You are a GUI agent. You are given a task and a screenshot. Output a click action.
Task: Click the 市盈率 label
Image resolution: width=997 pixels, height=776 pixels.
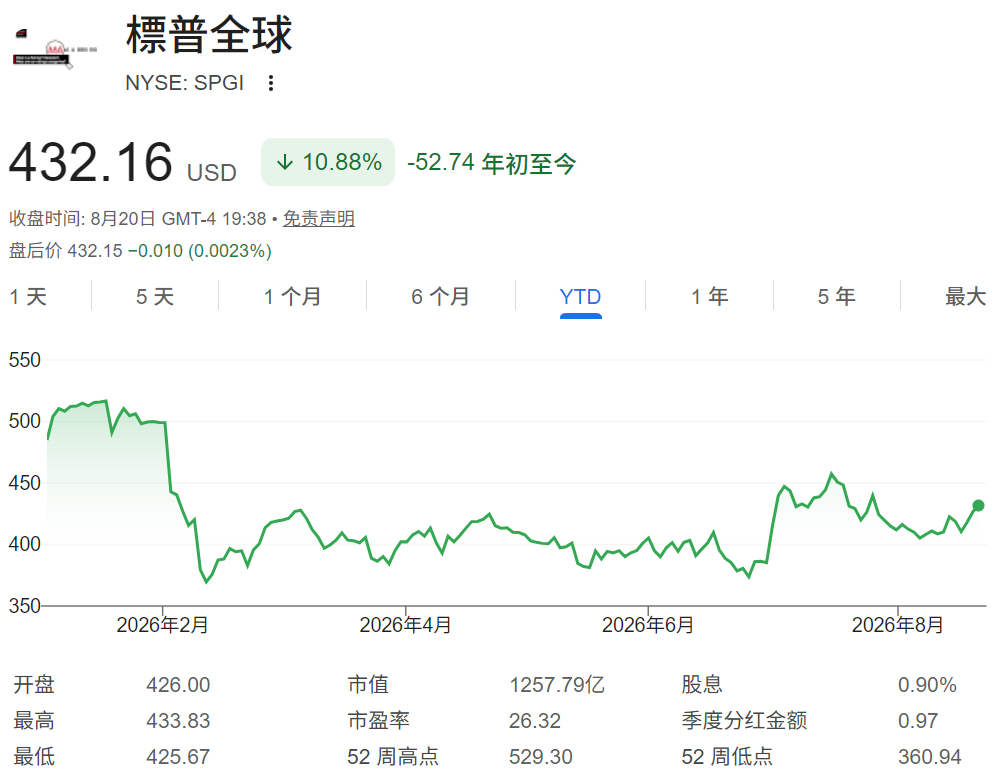(378, 721)
